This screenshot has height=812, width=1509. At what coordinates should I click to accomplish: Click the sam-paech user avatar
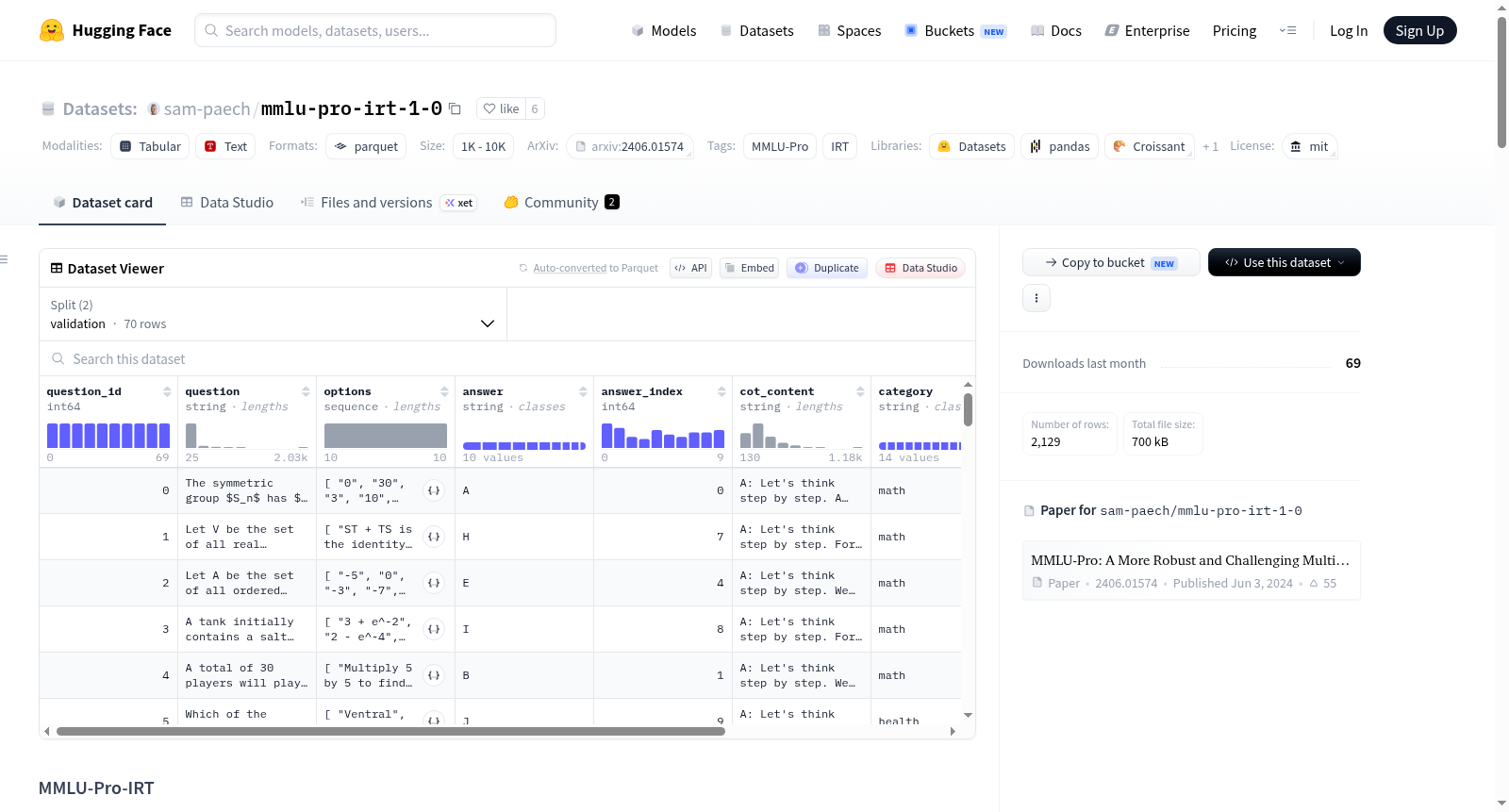(x=154, y=109)
